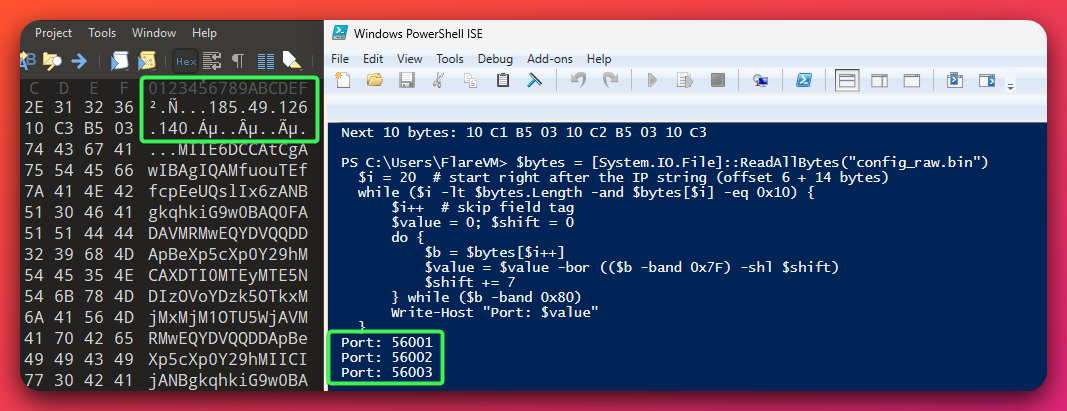Open PowerShell ISE's Tools menu
1067x411 pixels.
tap(450, 59)
